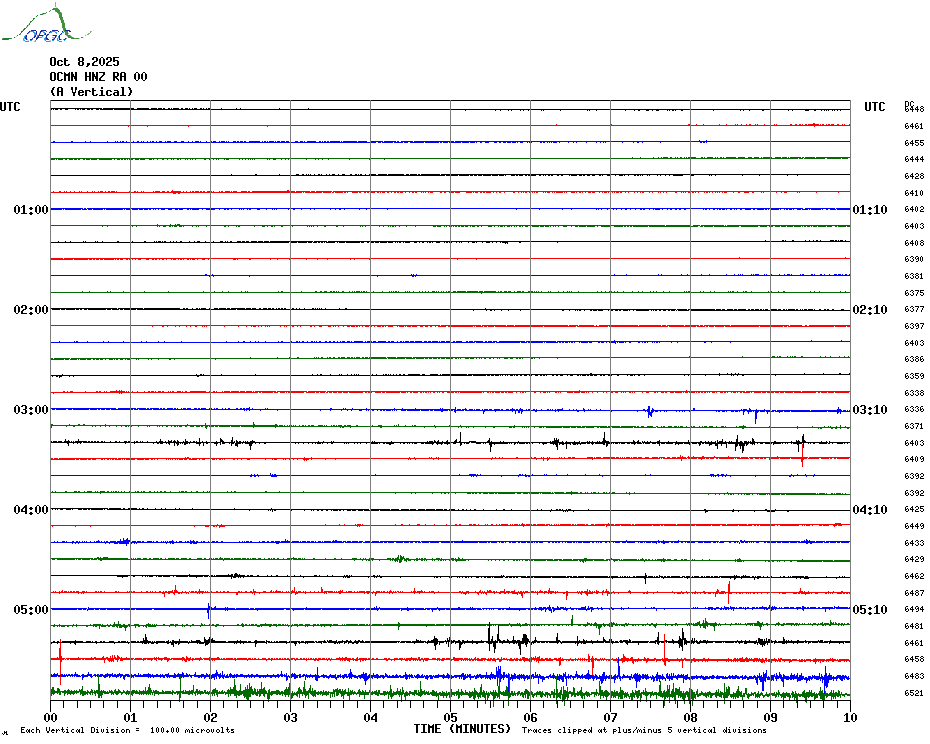Image resolution: width=930 pixels, height=744 pixels.
Task: Click the TIME (MINUTES) axis title
Action: (x=464, y=729)
